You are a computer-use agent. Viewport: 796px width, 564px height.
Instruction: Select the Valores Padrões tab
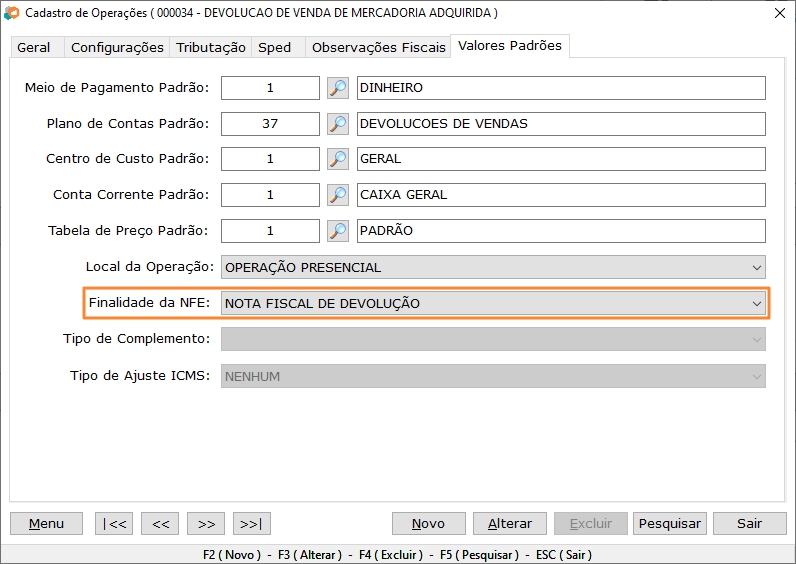click(x=510, y=46)
